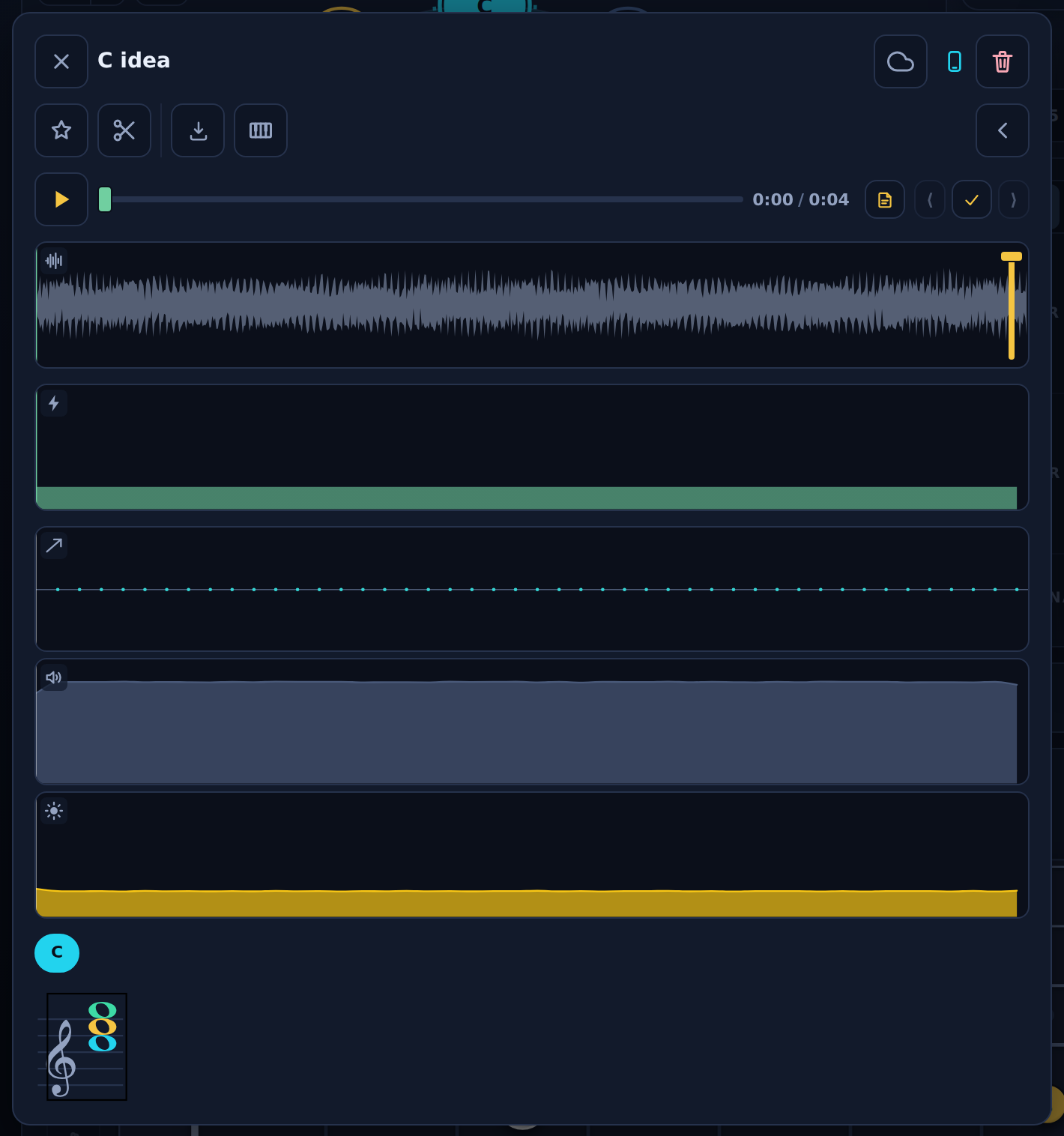Click the waveform track icon
Viewport: 1064px width, 1136px height.
point(54,261)
